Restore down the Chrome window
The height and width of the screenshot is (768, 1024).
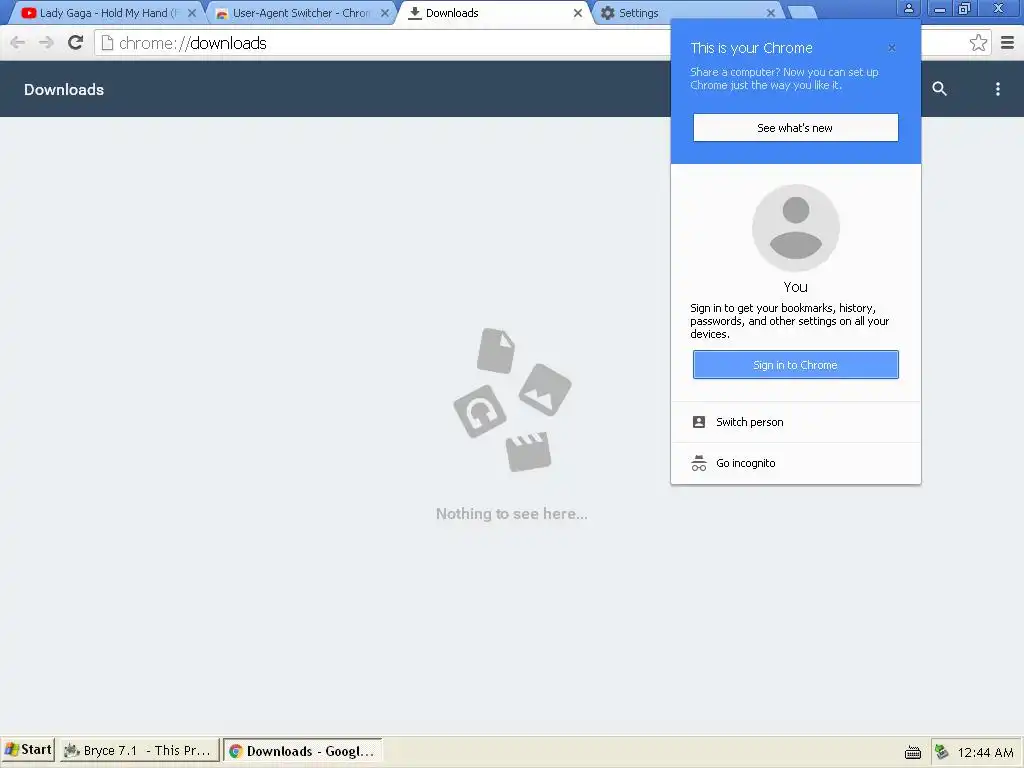[965, 8]
